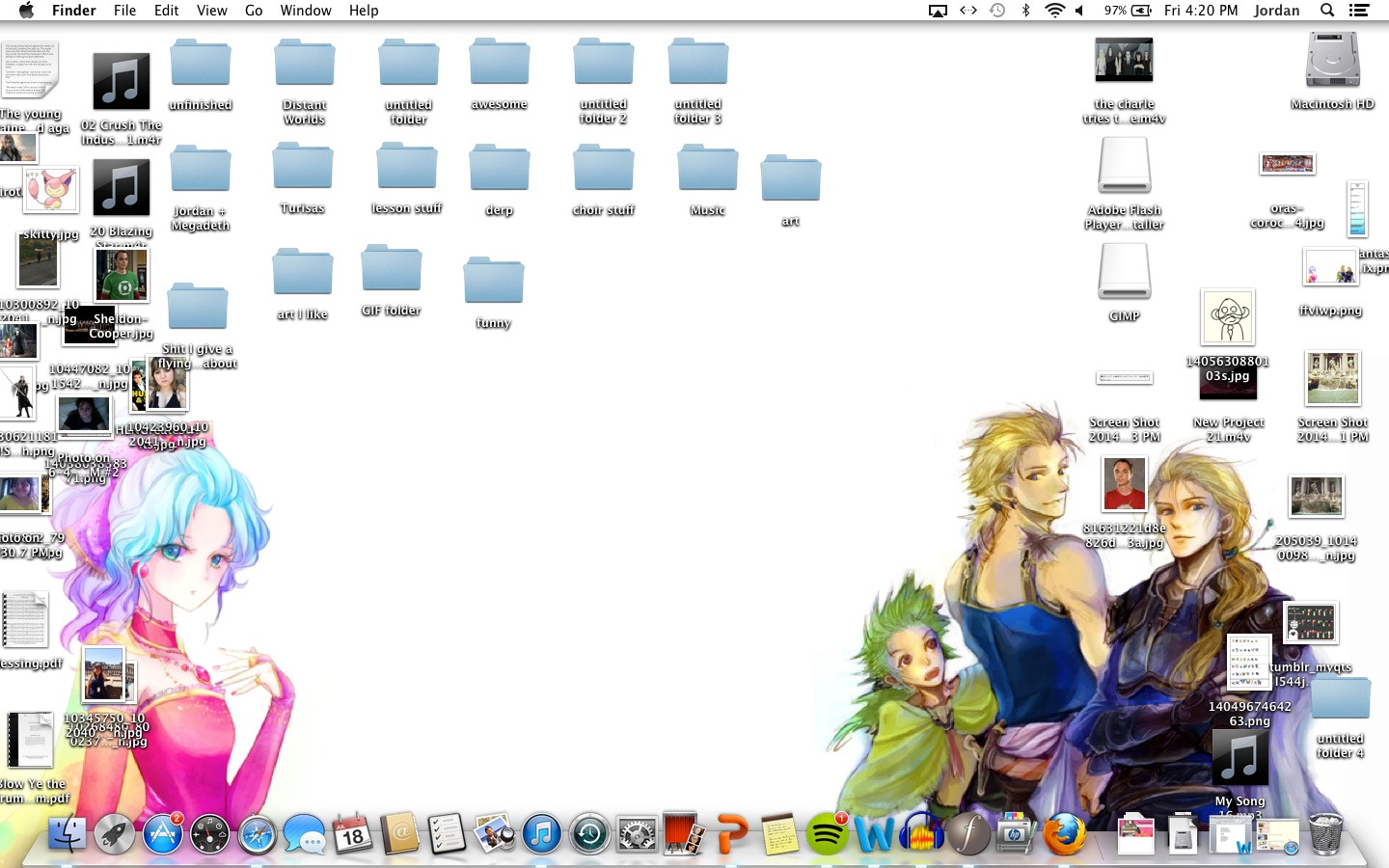Screen dimensions: 1389x868
Task: Open Firefox from the Dock
Action: point(1065,834)
